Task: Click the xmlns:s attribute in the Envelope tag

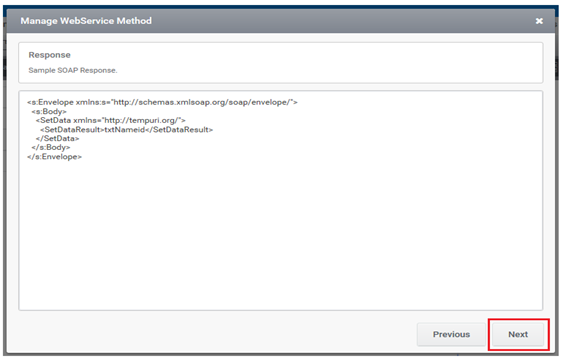Action: [x=93, y=102]
